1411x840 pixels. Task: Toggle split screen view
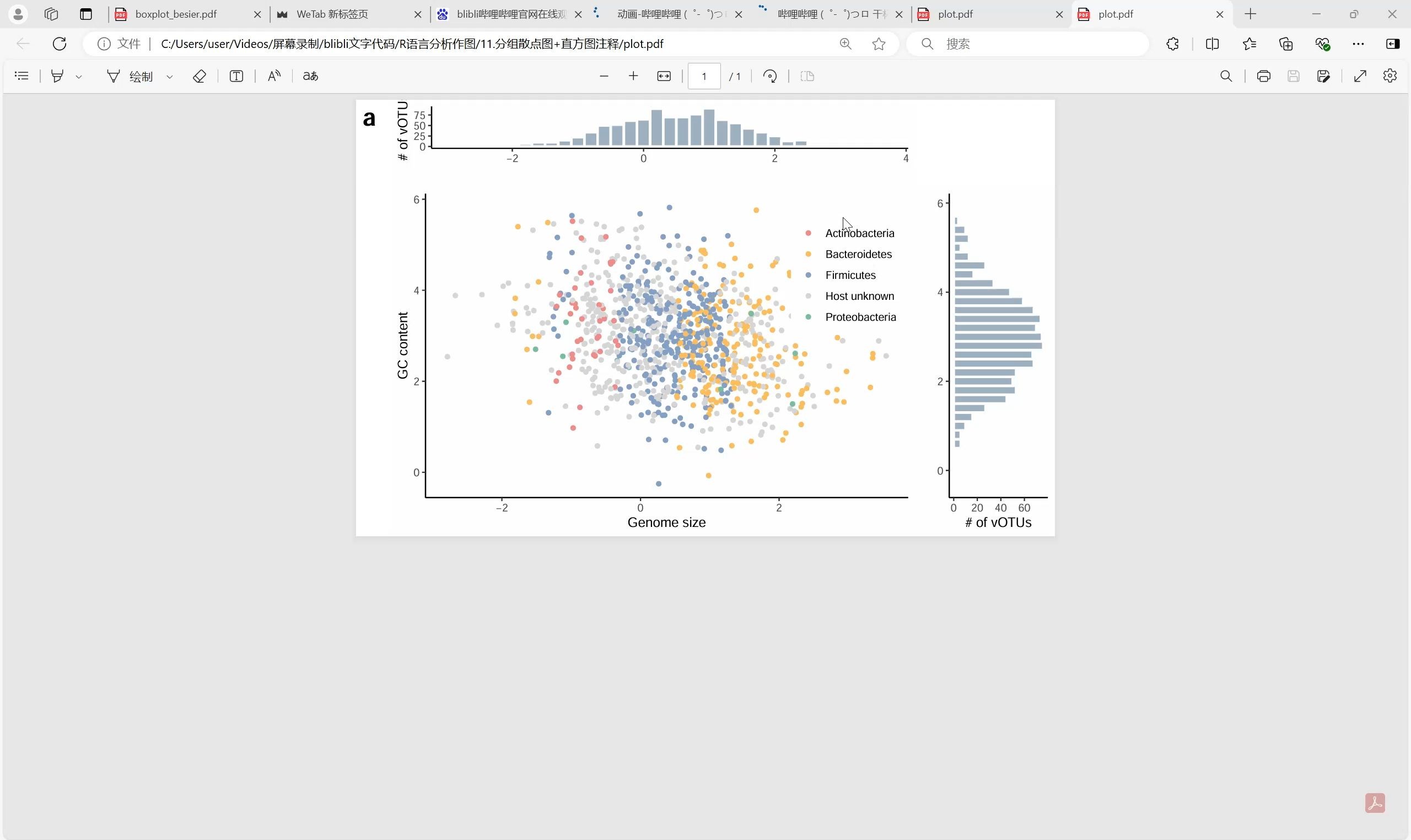[1213, 44]
